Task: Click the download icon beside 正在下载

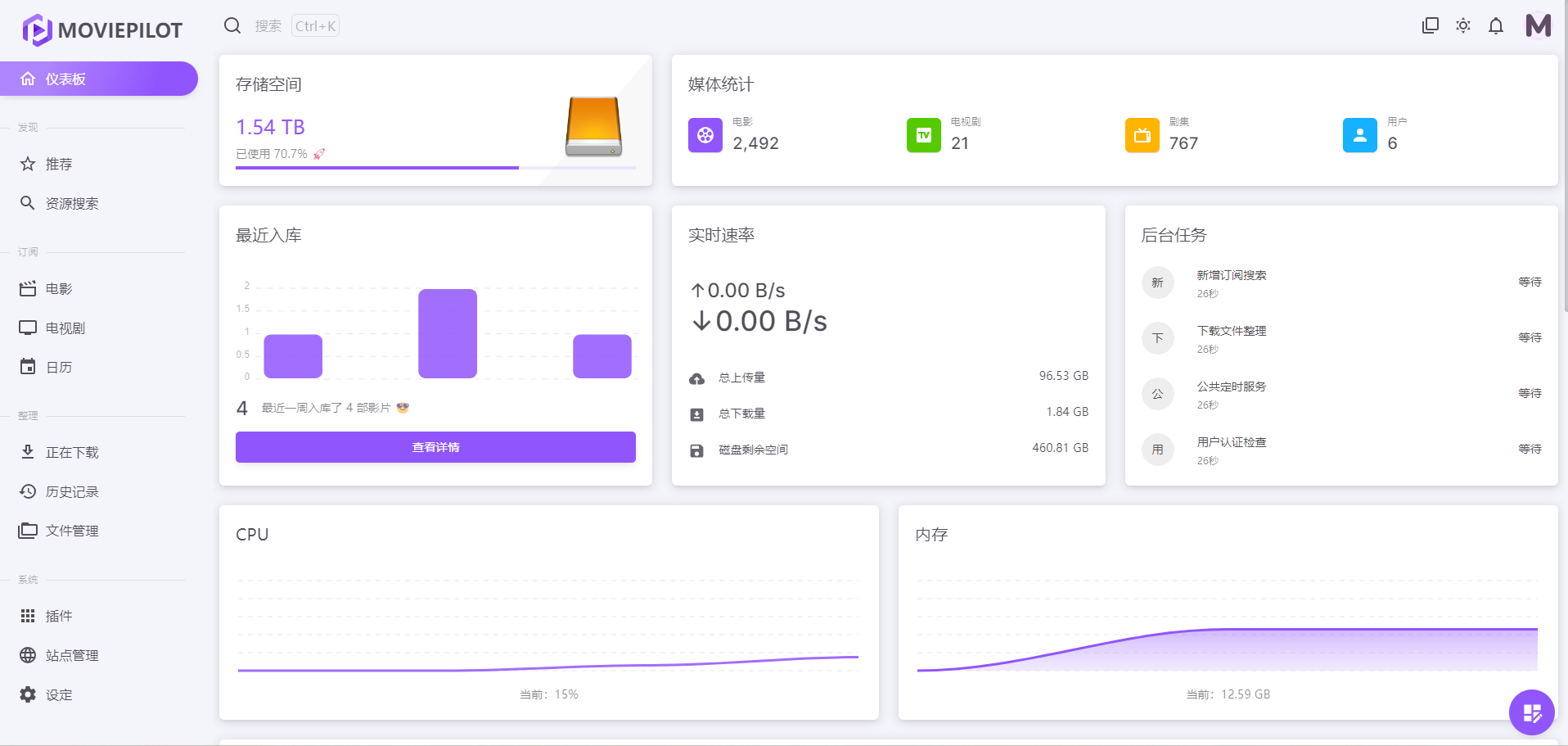Action: pos(28,452)
